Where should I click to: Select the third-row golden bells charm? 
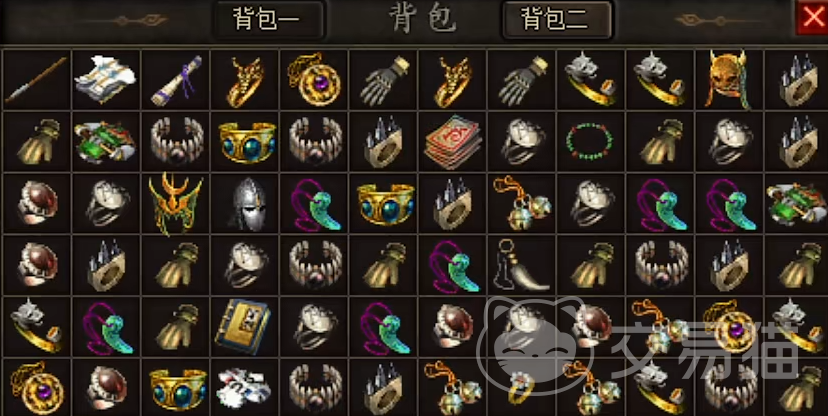521,203
